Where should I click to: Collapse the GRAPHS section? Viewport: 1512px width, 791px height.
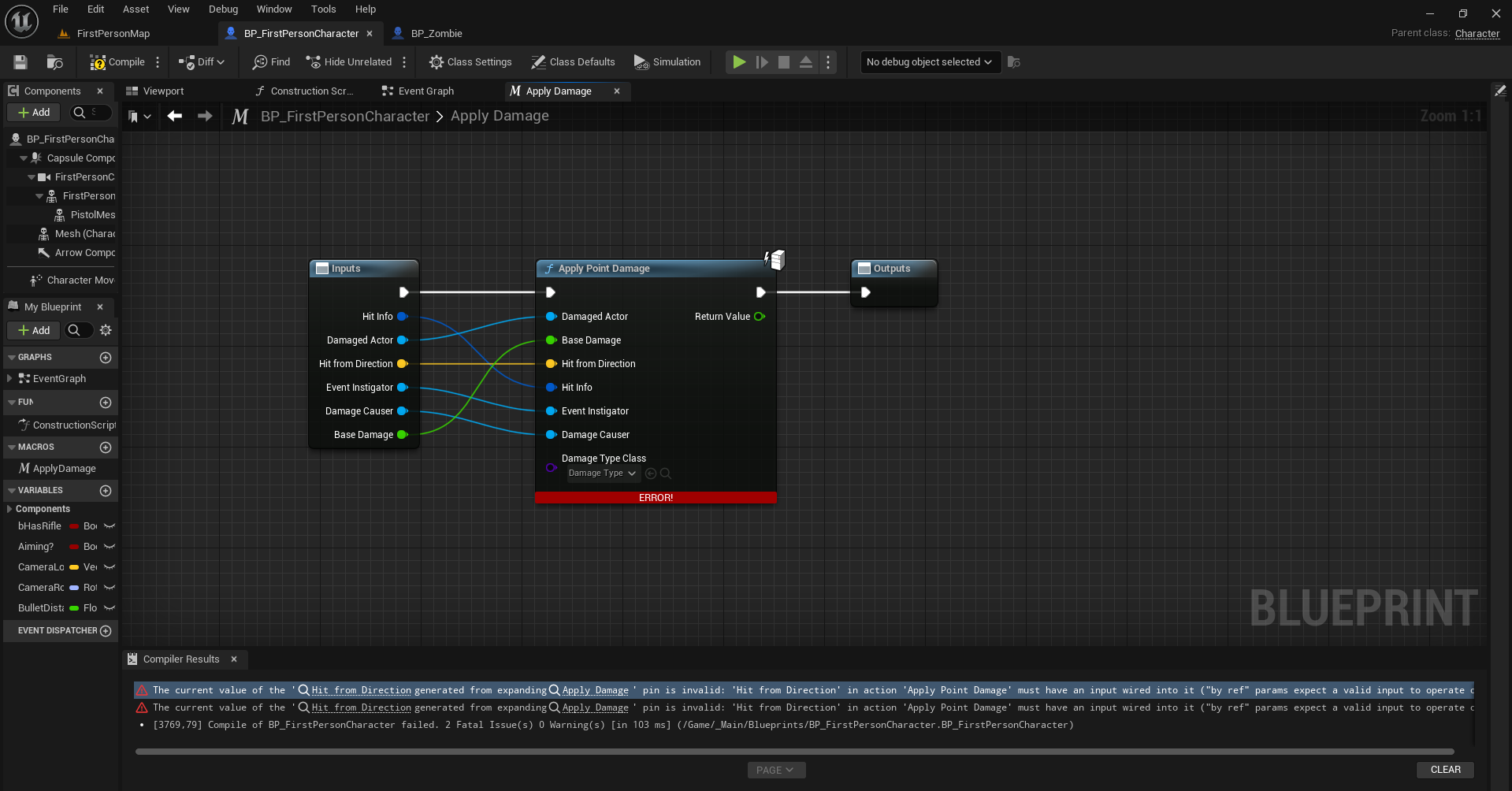click(x=12, y=358)
